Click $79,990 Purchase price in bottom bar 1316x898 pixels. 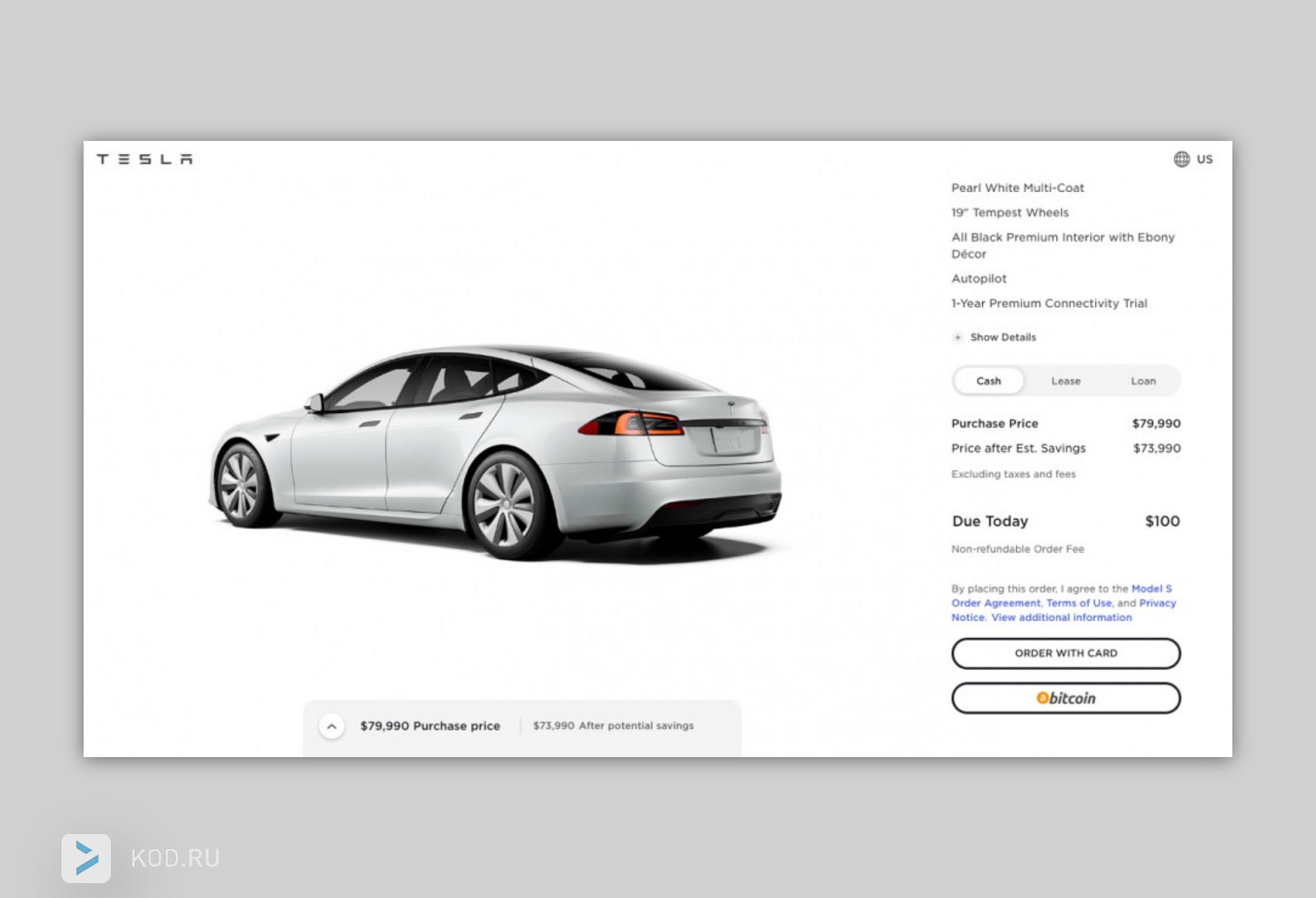[430, 726]
